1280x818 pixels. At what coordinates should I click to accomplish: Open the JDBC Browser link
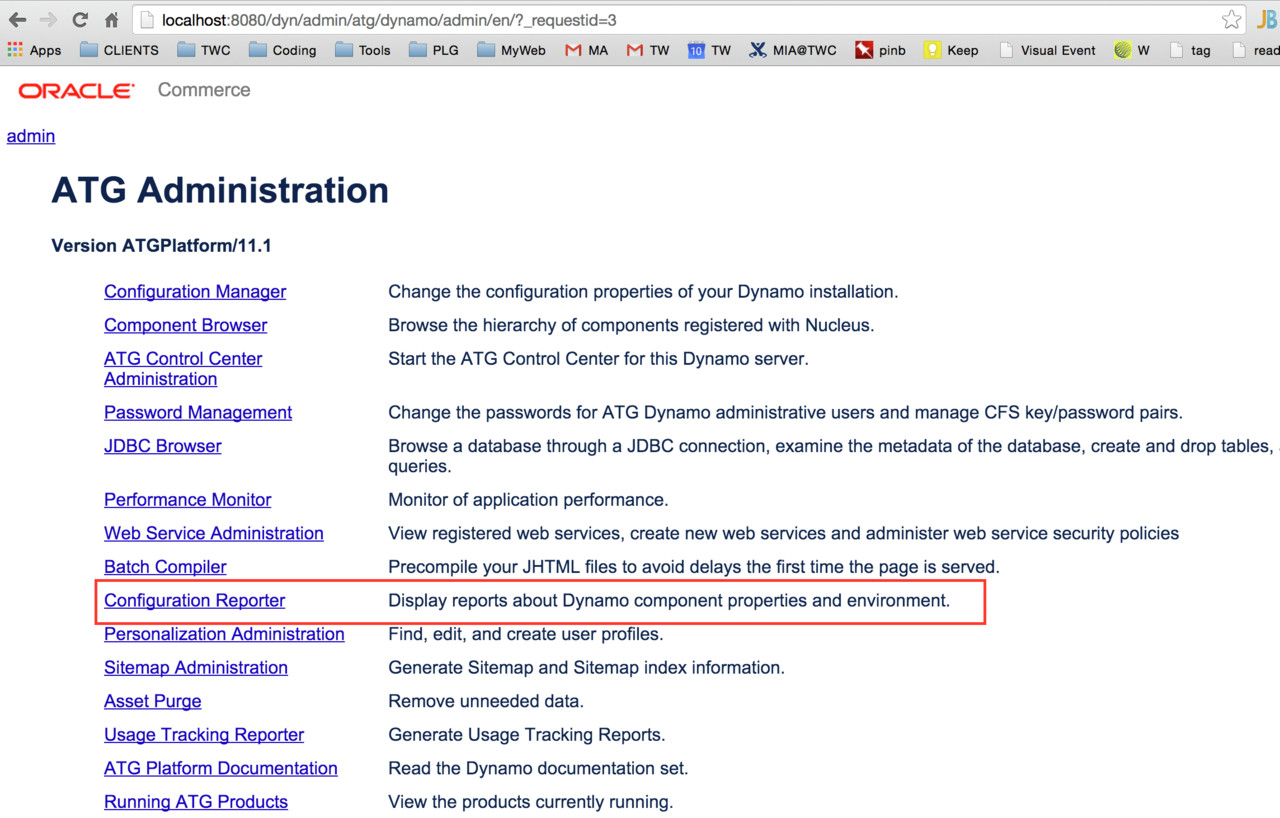click(163, 446)
